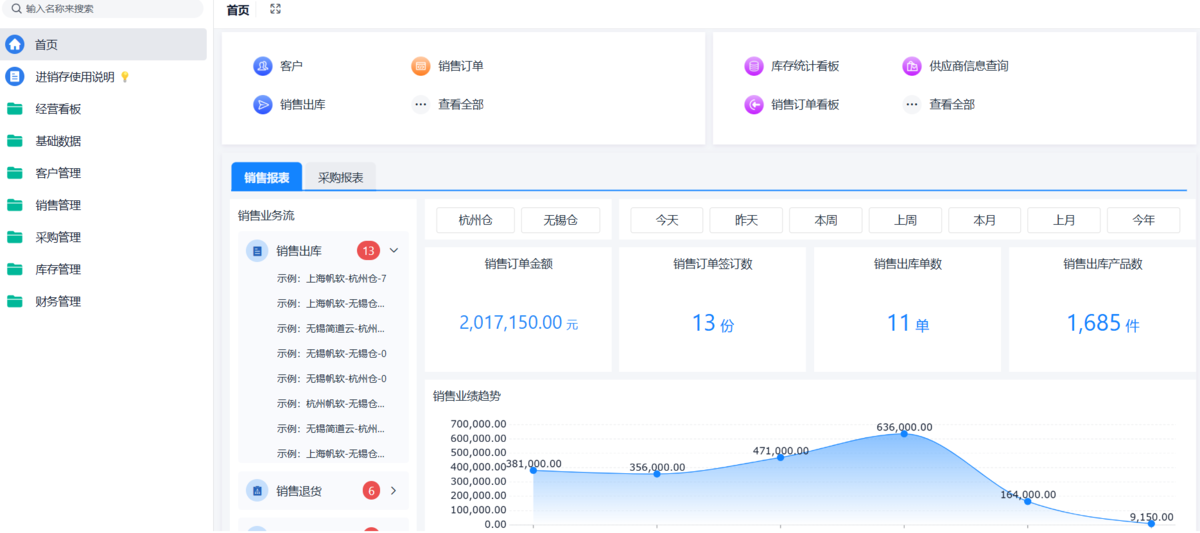This screenshot has width=1200, height=533.
Task: Click the 13 份 order count value
Action: 713,323
